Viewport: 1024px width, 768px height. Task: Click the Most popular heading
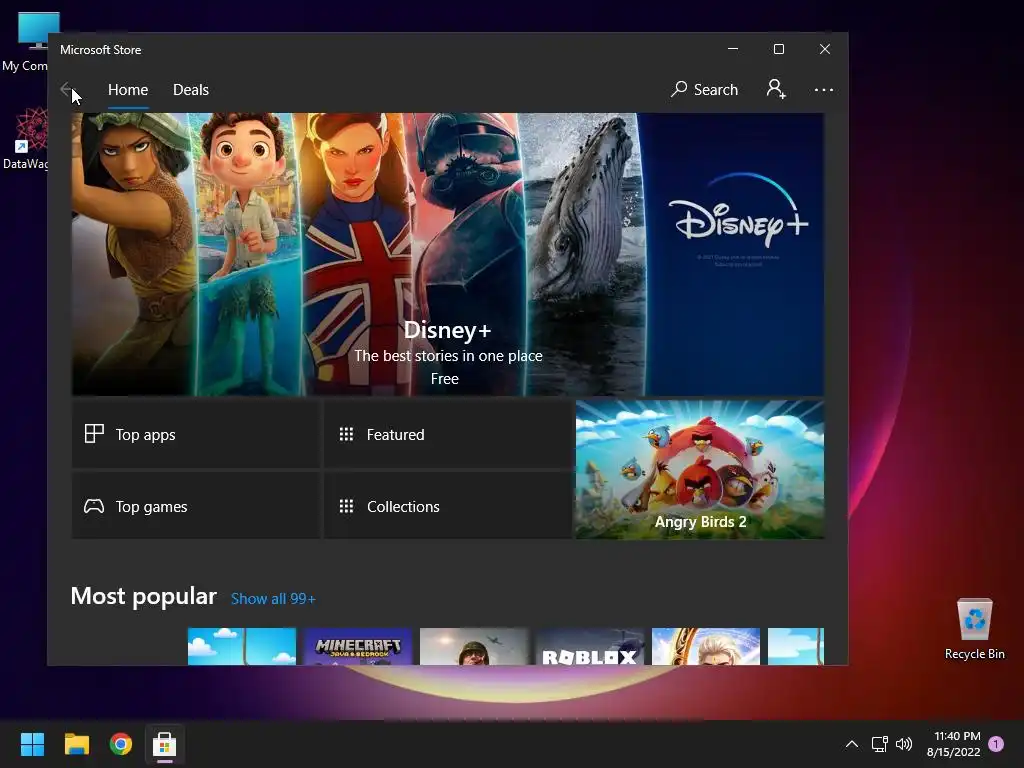tap(144, 596)
